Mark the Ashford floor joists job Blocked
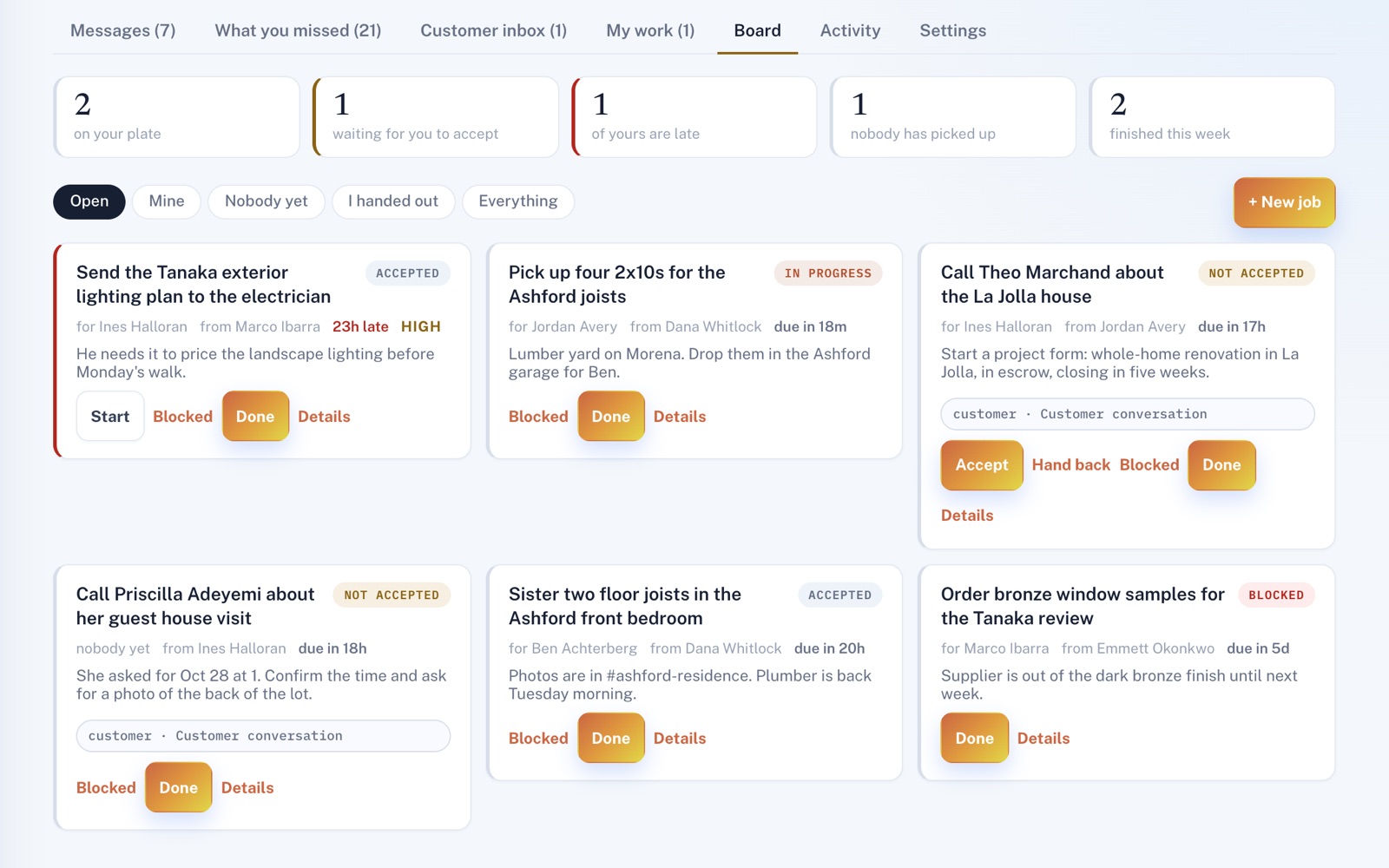The height and width of the screenshot is (868, 1389). tap(538, 739)
